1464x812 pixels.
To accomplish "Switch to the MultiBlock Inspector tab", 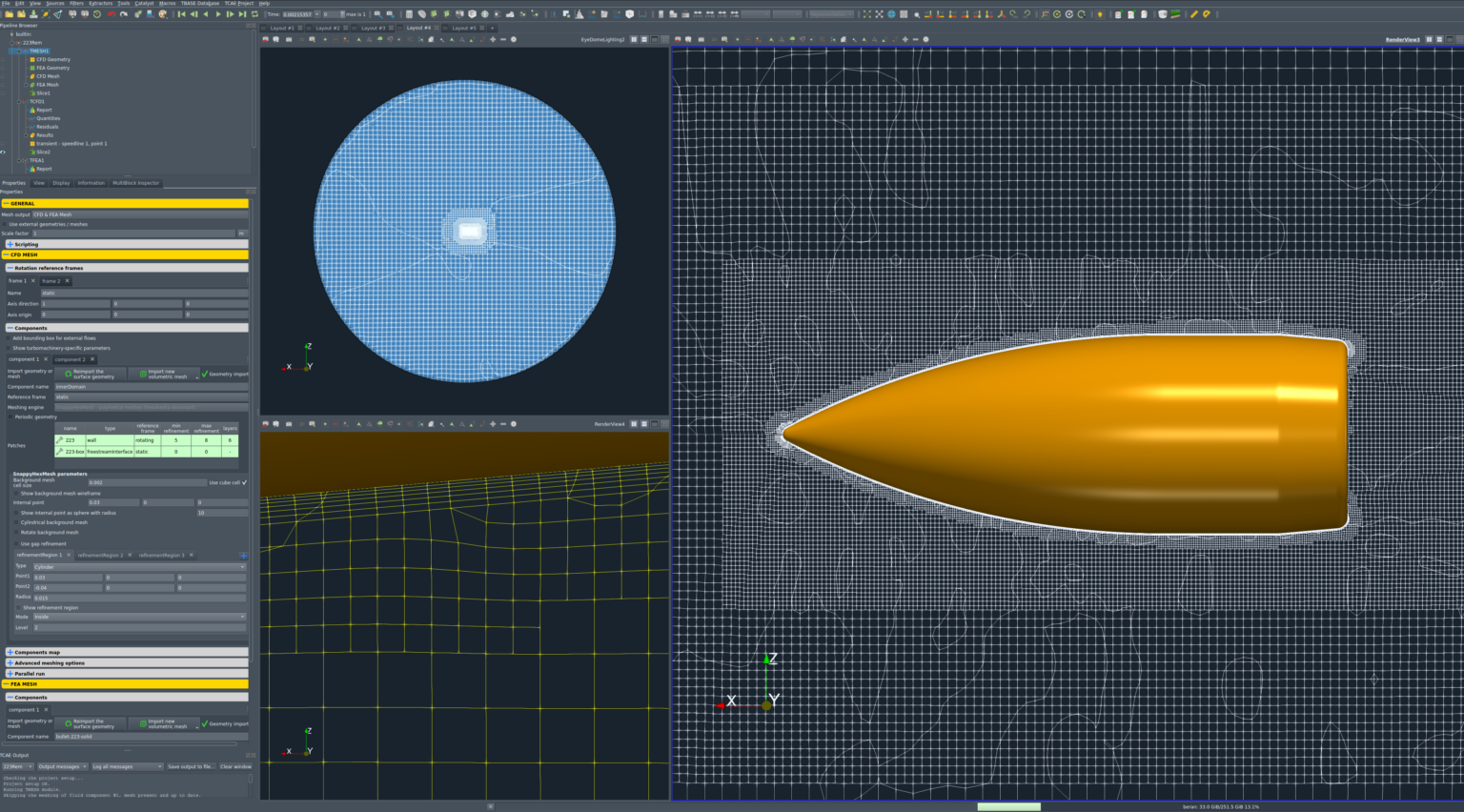I will tap(134, 183).
